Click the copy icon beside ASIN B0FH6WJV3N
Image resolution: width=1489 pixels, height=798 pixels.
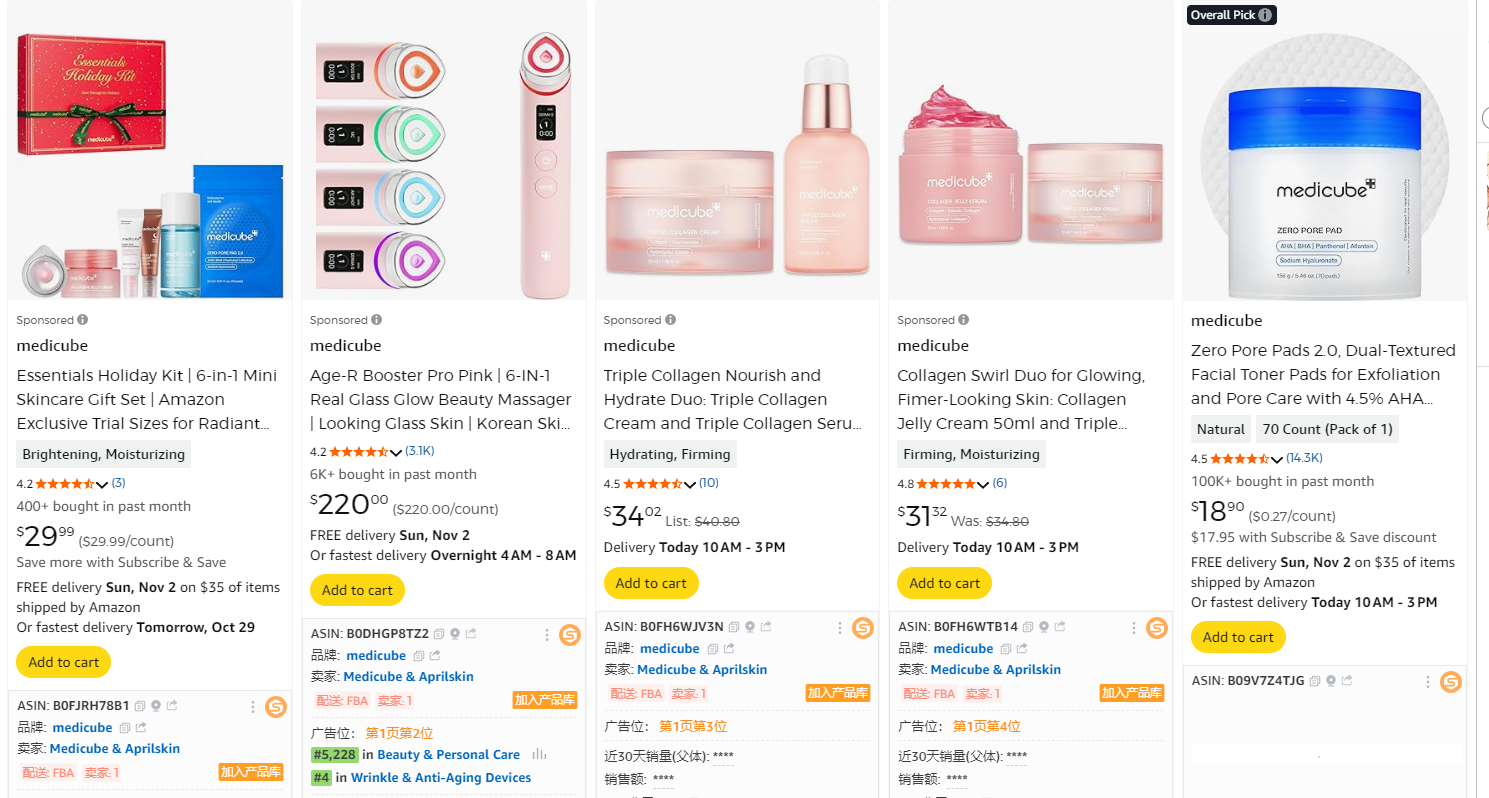(x=735, y=627)
